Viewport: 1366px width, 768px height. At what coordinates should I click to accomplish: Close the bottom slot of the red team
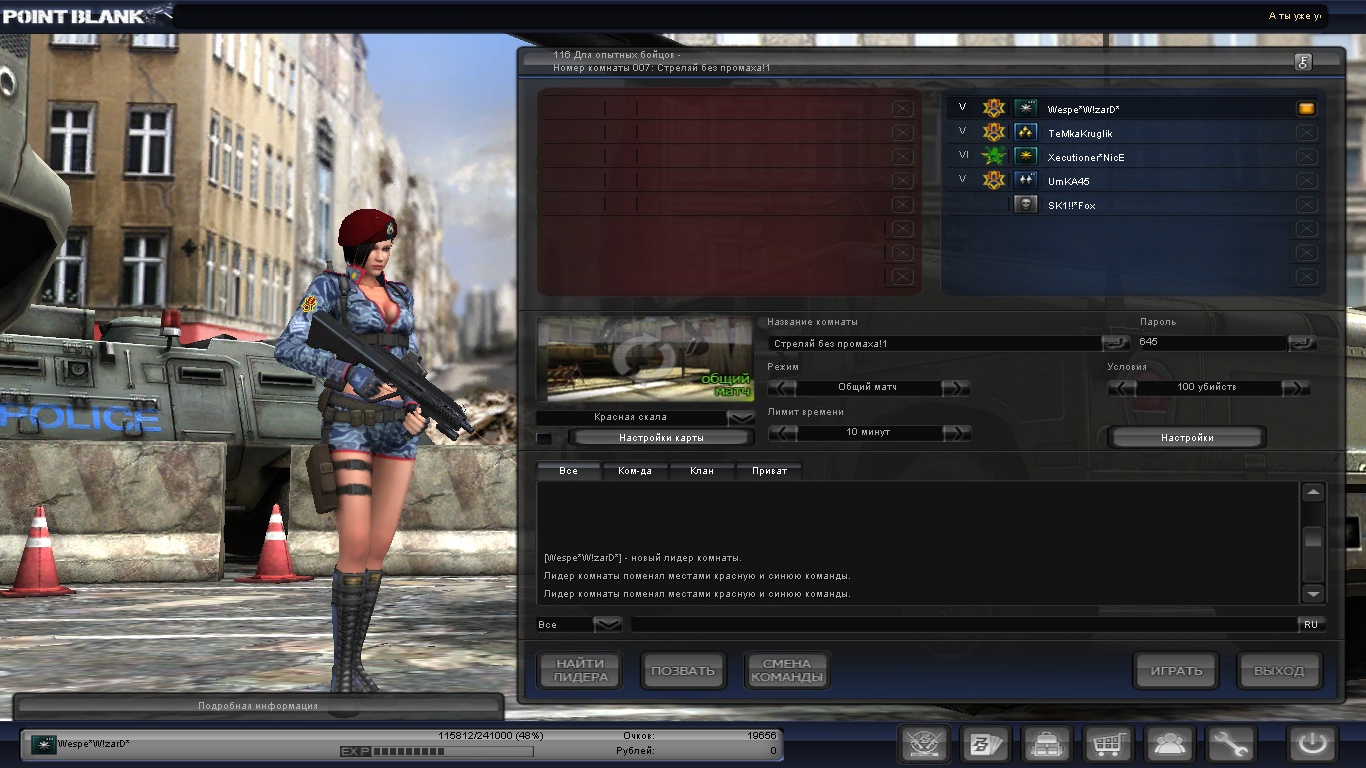(x=902, y=277)
